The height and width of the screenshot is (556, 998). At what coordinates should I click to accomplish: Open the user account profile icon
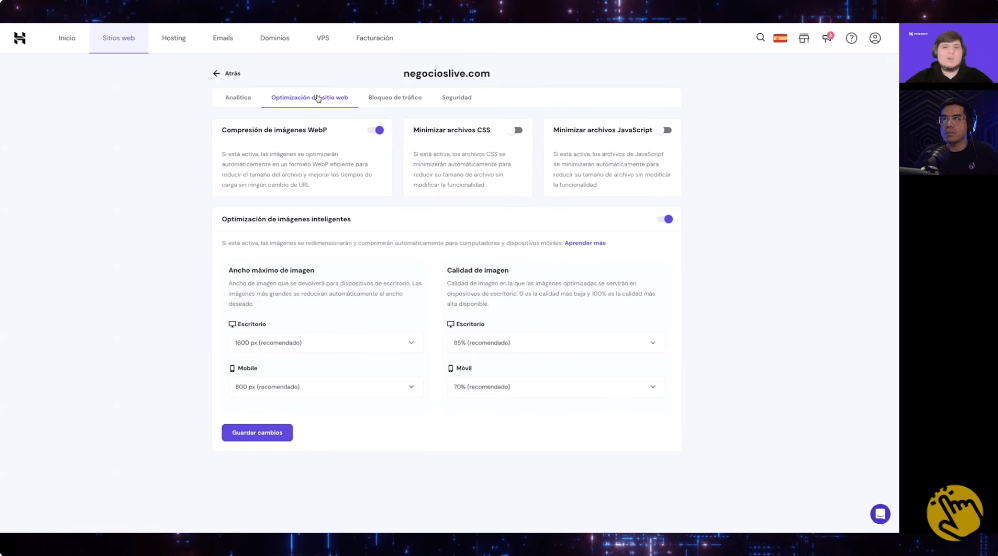pos(875,38)
